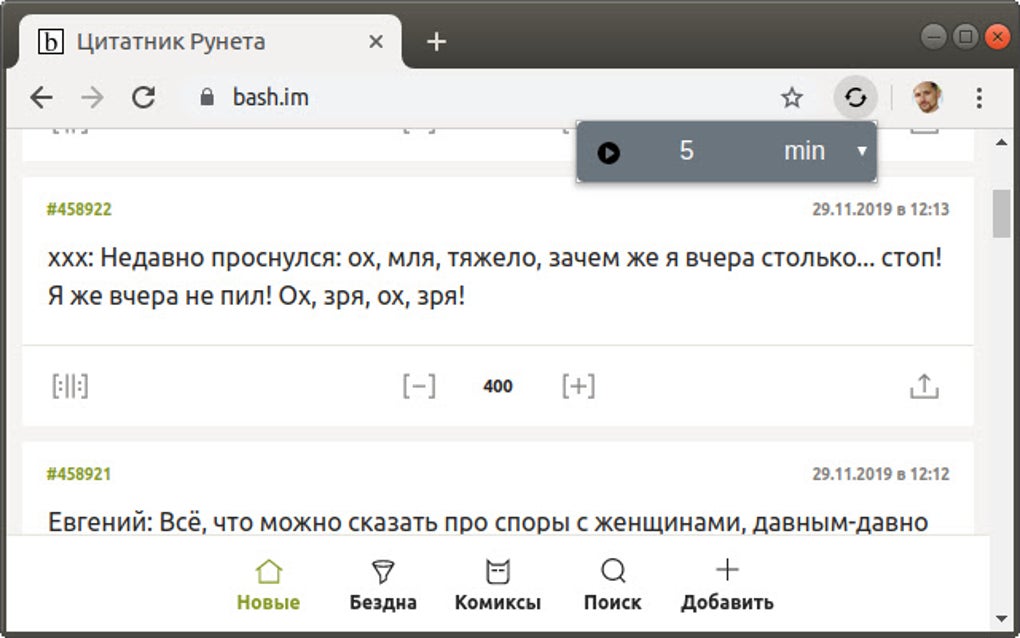This screenshot has height=638, width=1020.
Task: Click the rating value 400
Action: tap(498, 386)
